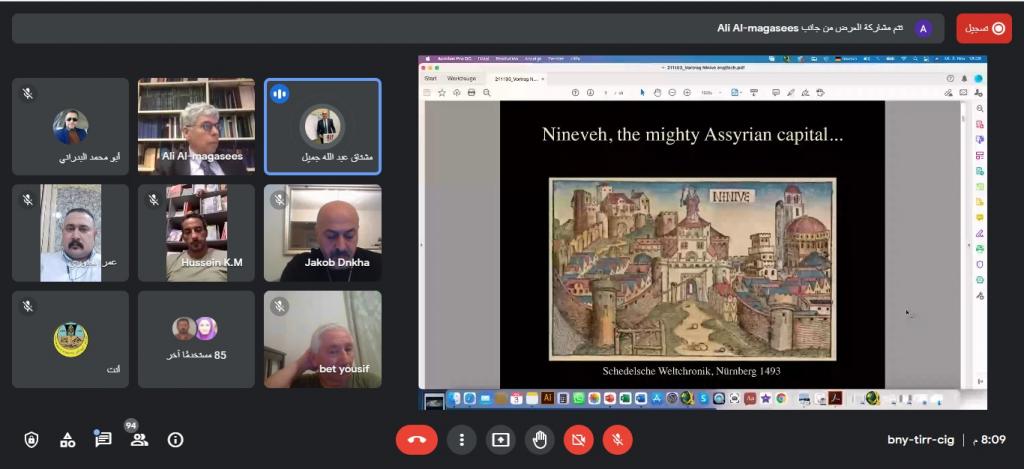1024x469 pixels.
Task: Open the chat messages panel
Action: click(103, 439)
